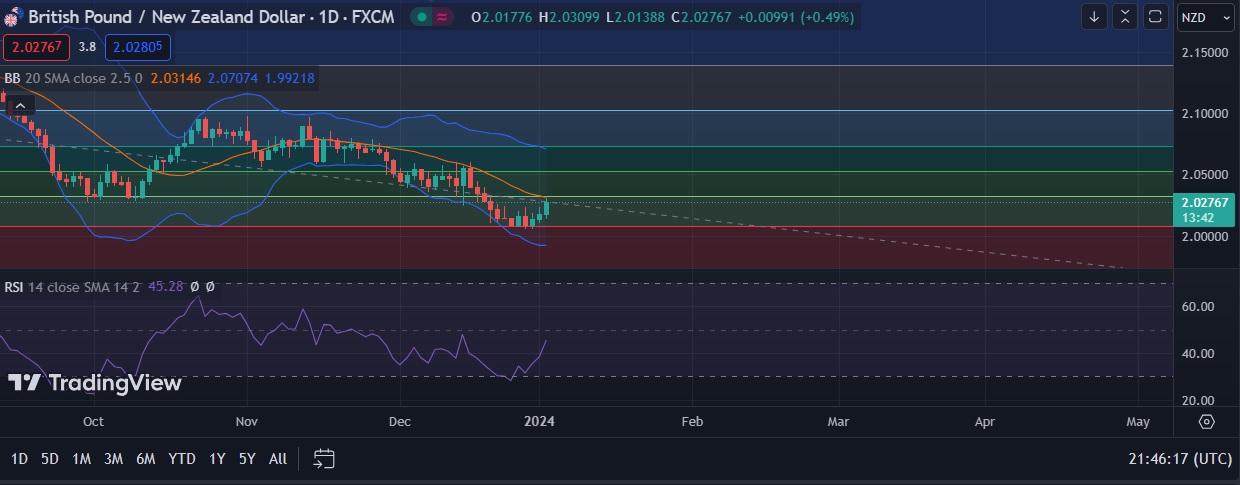Switch to the YTD time range
Image resolution: width=1240 pixels, height=485 pixels.
coord(182,459)
